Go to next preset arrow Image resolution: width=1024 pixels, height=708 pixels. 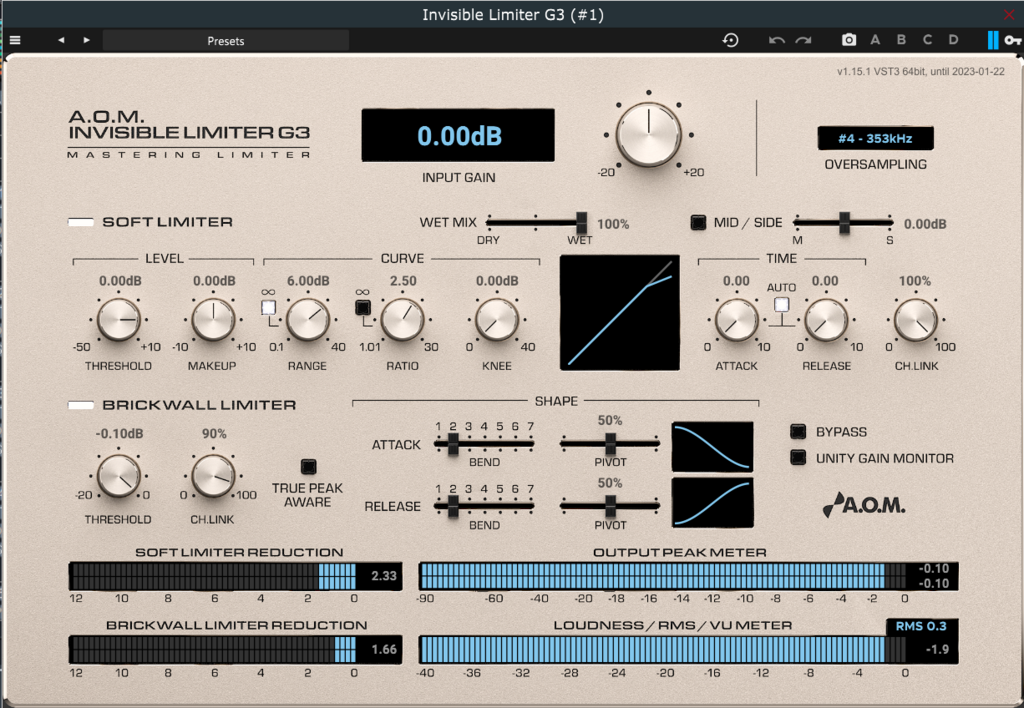[x=86, y=40]
